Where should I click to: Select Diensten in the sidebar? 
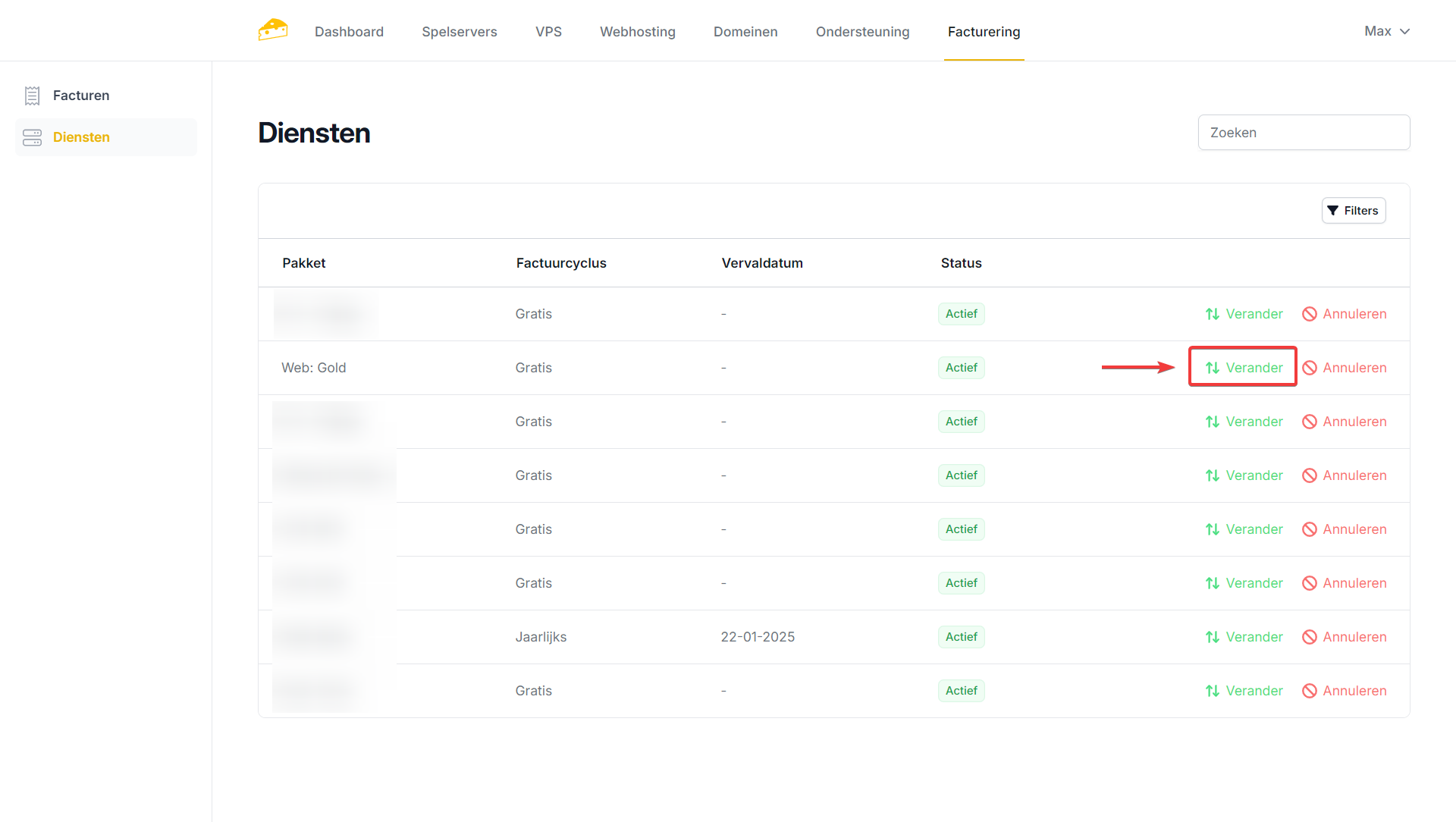point(81,137)
